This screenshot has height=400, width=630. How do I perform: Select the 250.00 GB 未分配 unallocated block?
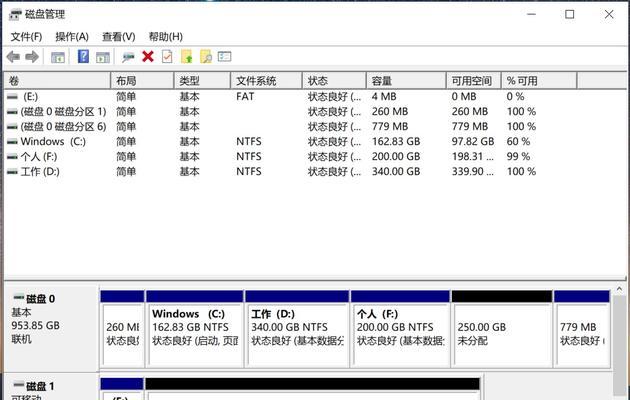point(502,329)
